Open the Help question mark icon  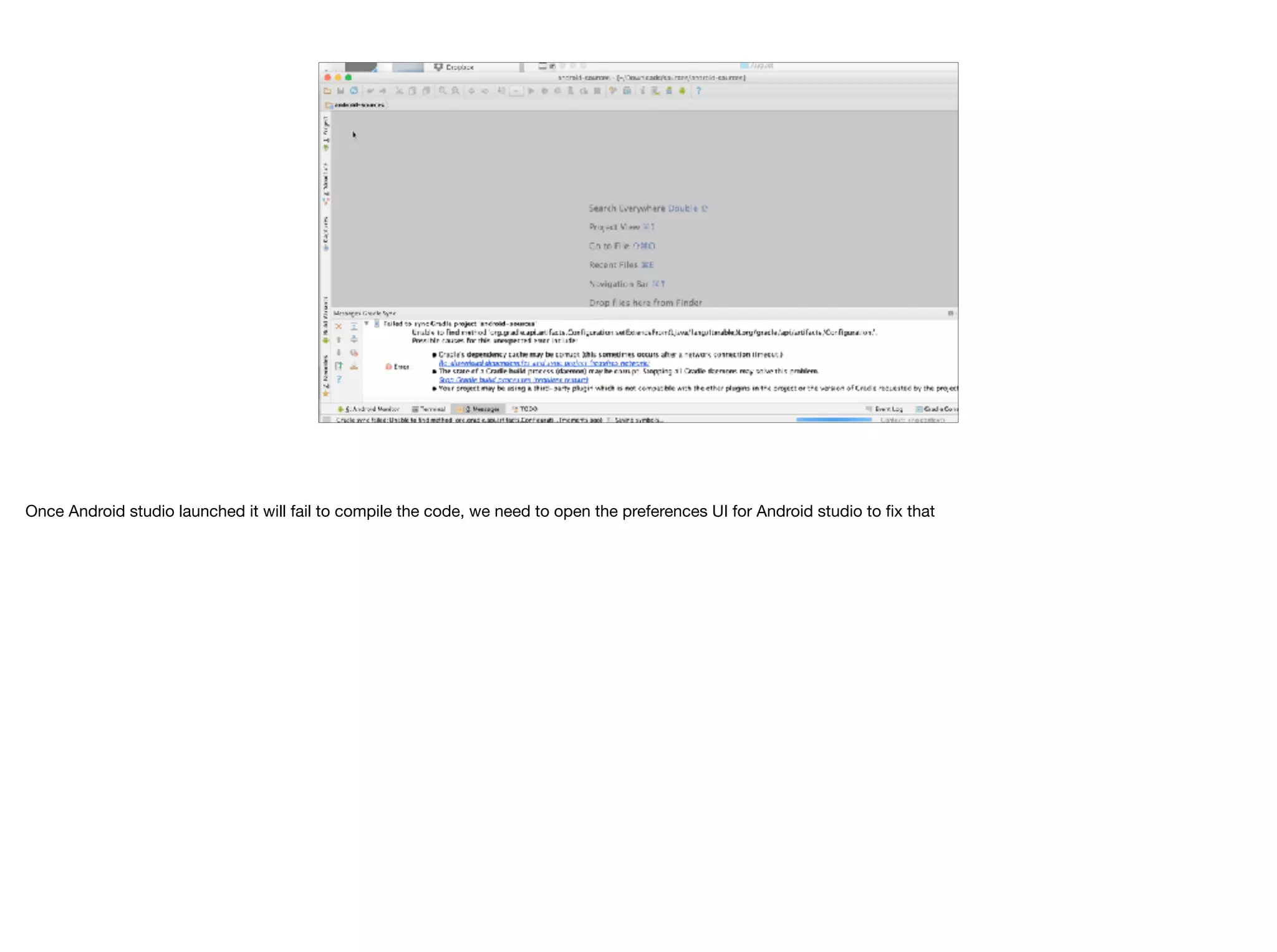tap(698, 91)
